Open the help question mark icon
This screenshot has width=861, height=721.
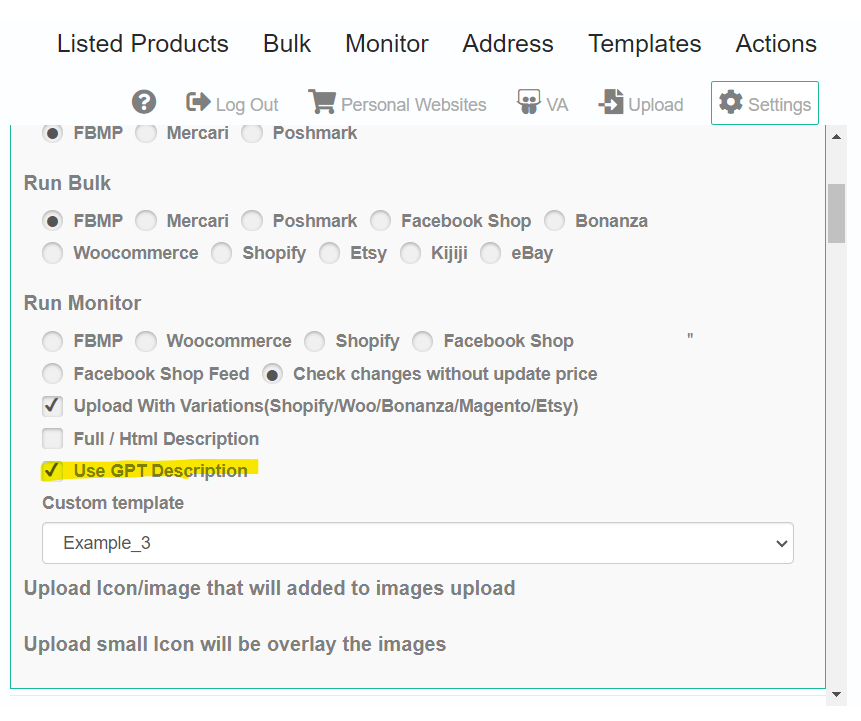click(144, 102)
